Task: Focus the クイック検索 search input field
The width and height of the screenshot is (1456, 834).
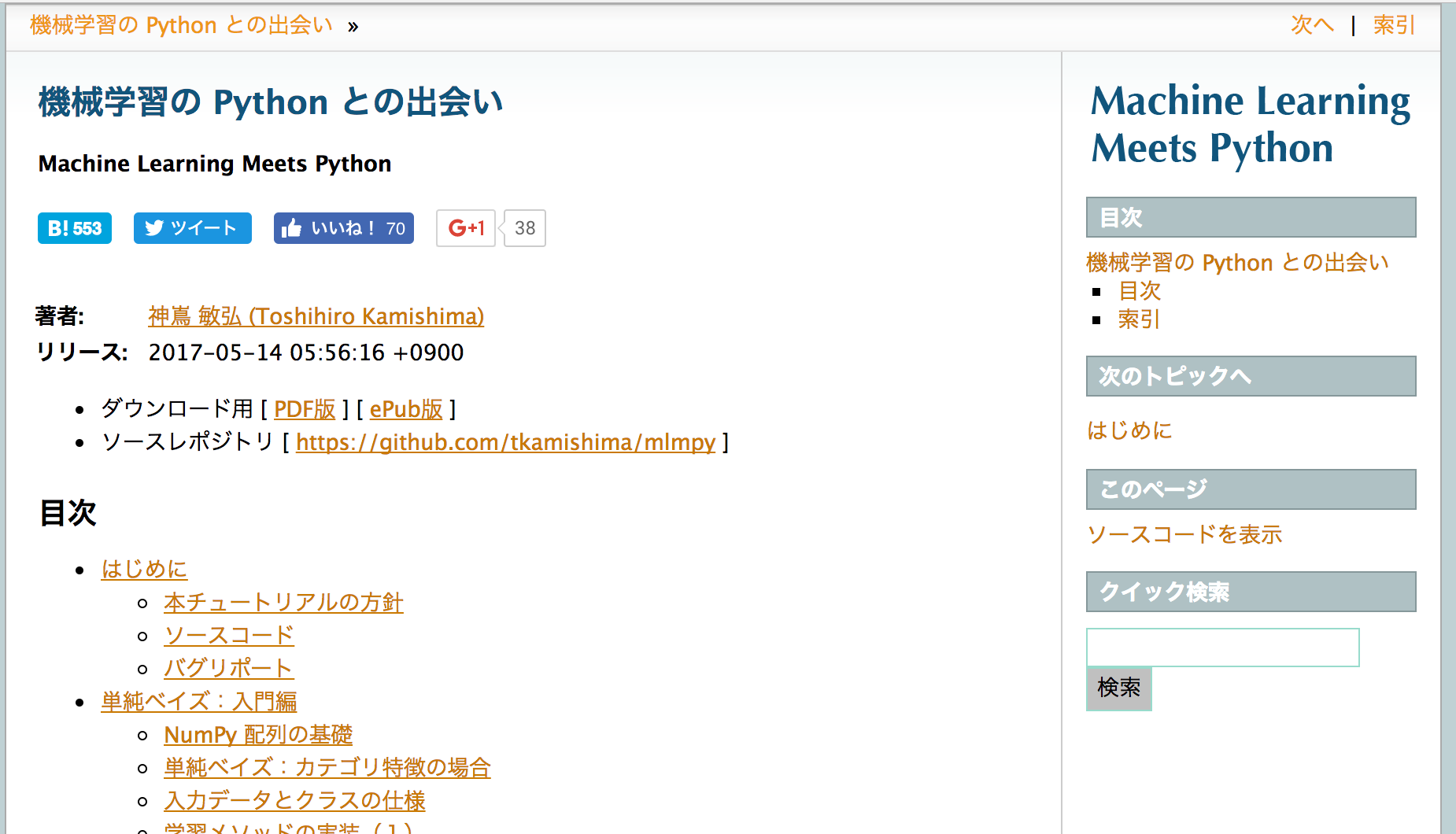Action: pos(1223,648)
